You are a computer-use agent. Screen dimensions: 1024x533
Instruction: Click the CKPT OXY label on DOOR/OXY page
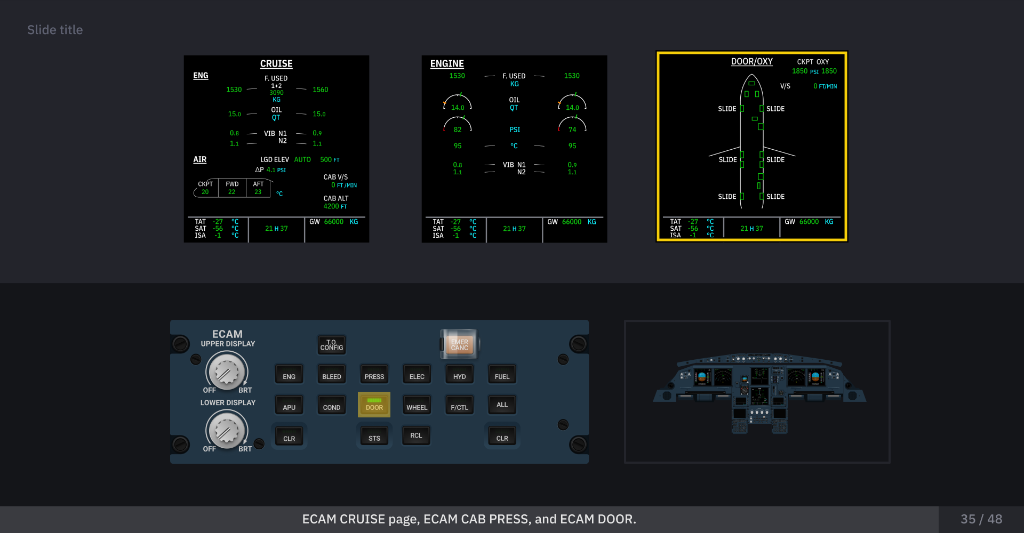click(813, 62)
